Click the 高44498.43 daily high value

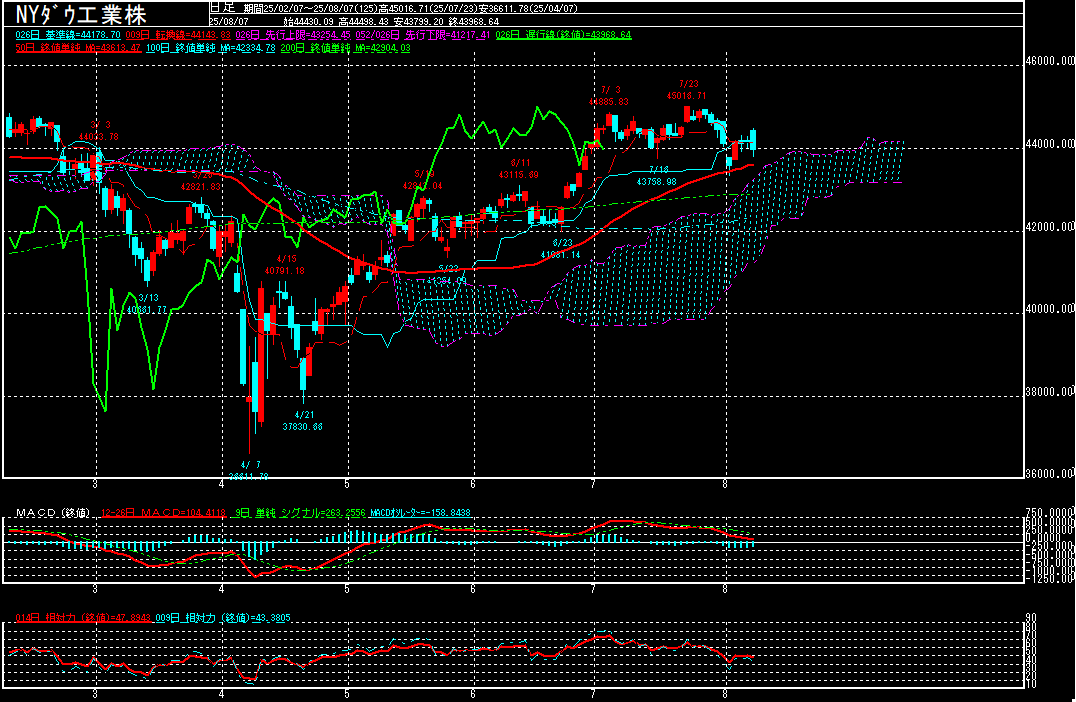coord(366,22)
